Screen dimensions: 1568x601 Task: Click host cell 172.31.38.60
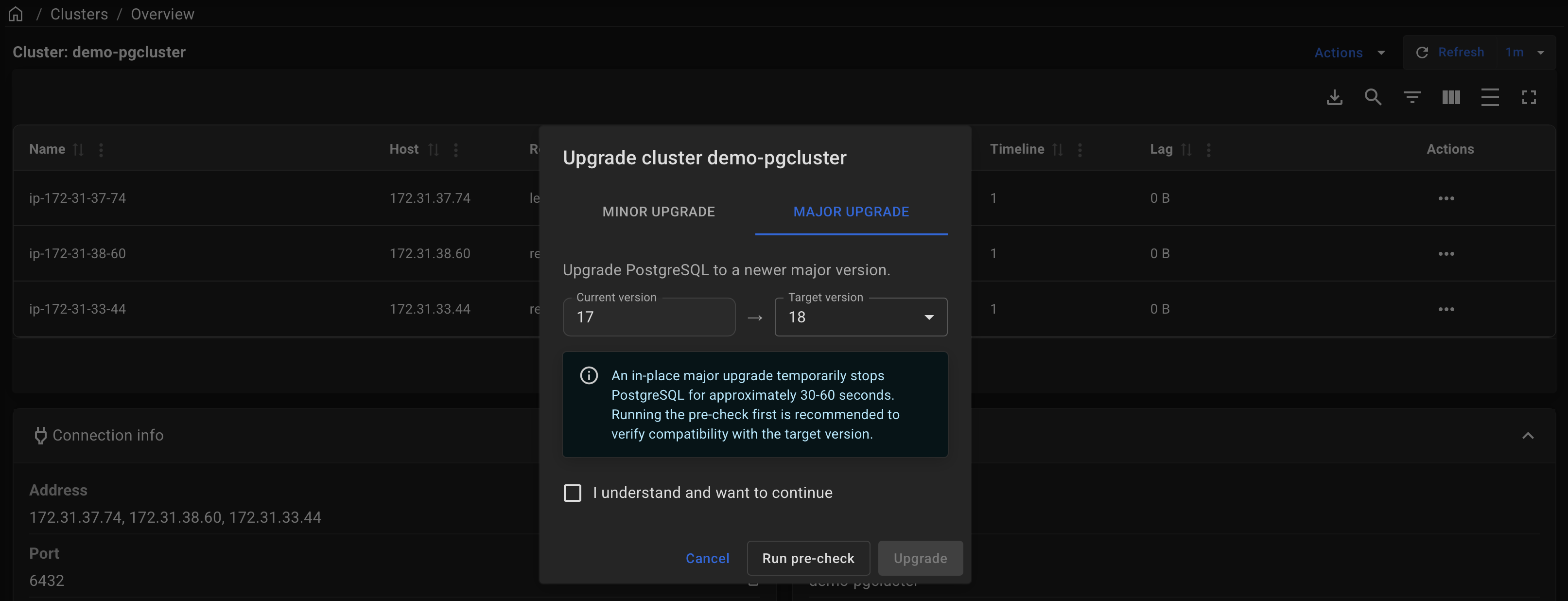(x=430, y=254)
